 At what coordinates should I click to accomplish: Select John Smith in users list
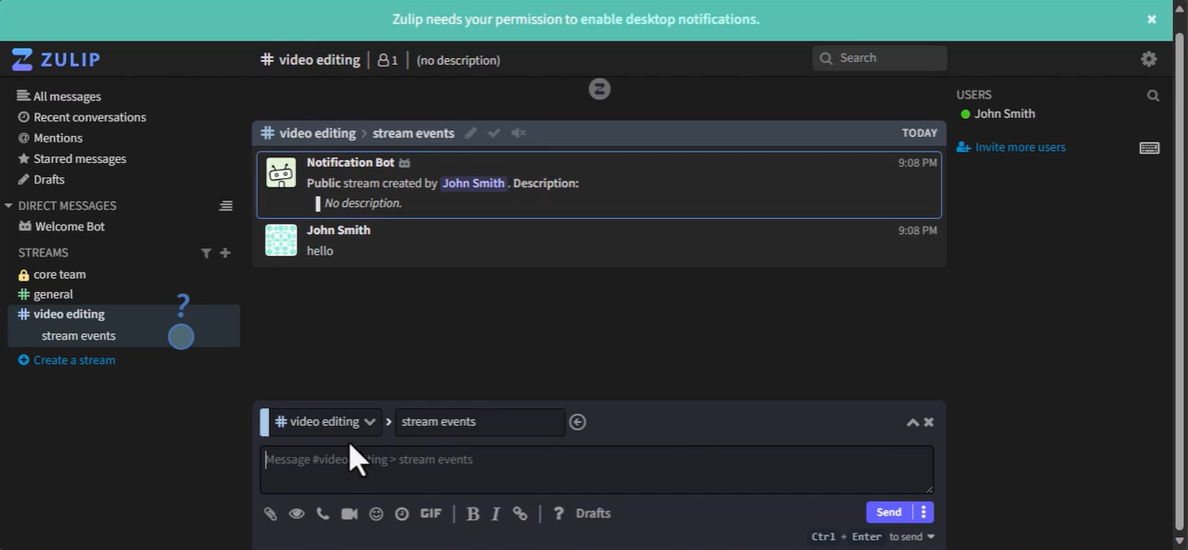(1005, 114)
